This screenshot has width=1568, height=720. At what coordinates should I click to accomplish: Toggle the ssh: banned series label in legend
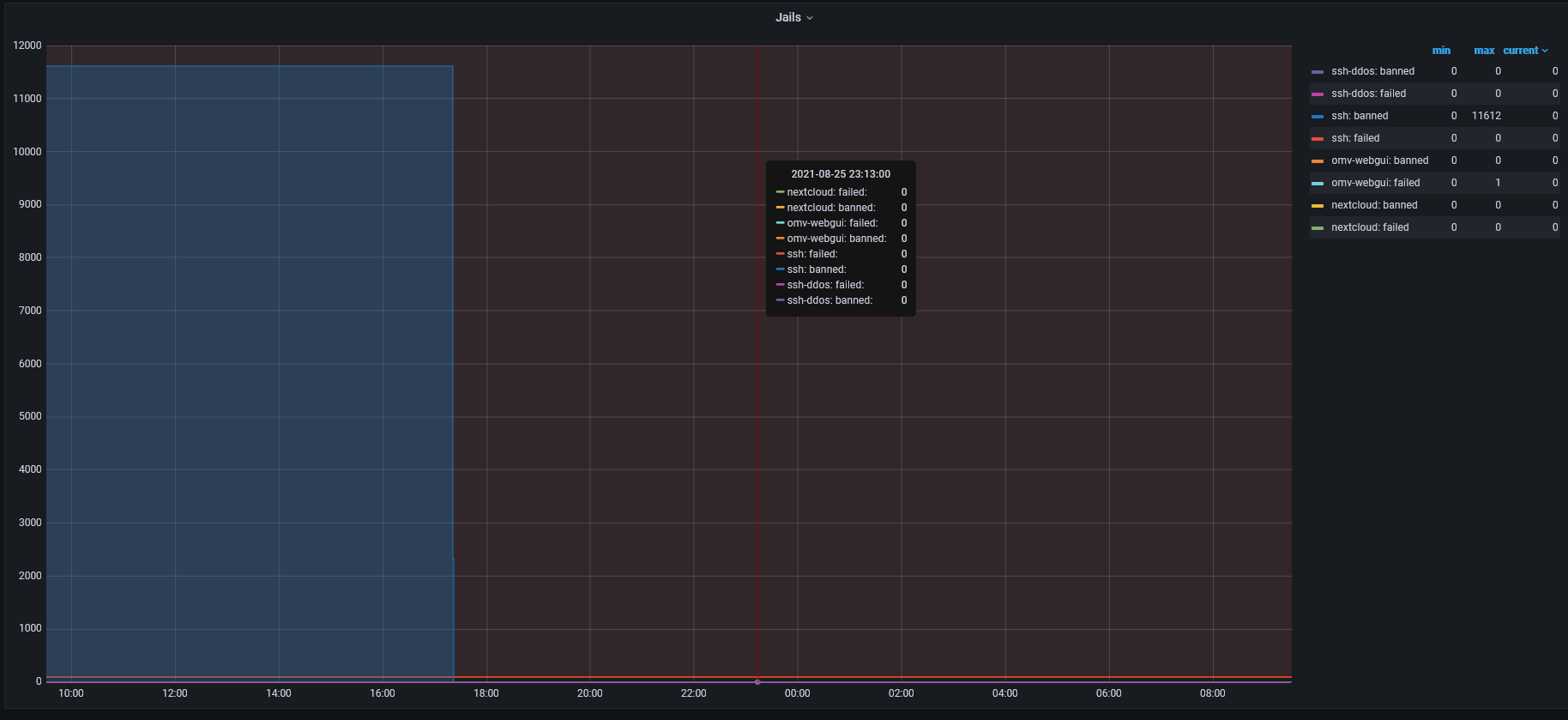coord(1360,116)
